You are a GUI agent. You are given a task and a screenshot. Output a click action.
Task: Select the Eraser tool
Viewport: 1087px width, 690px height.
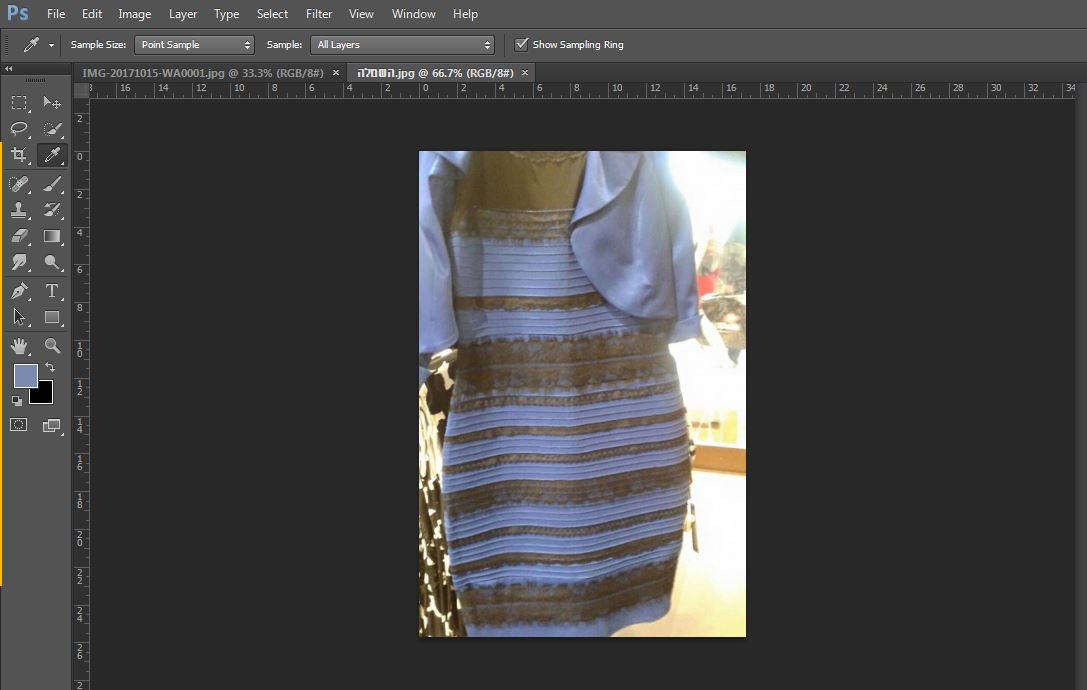[x=19, y=237]
